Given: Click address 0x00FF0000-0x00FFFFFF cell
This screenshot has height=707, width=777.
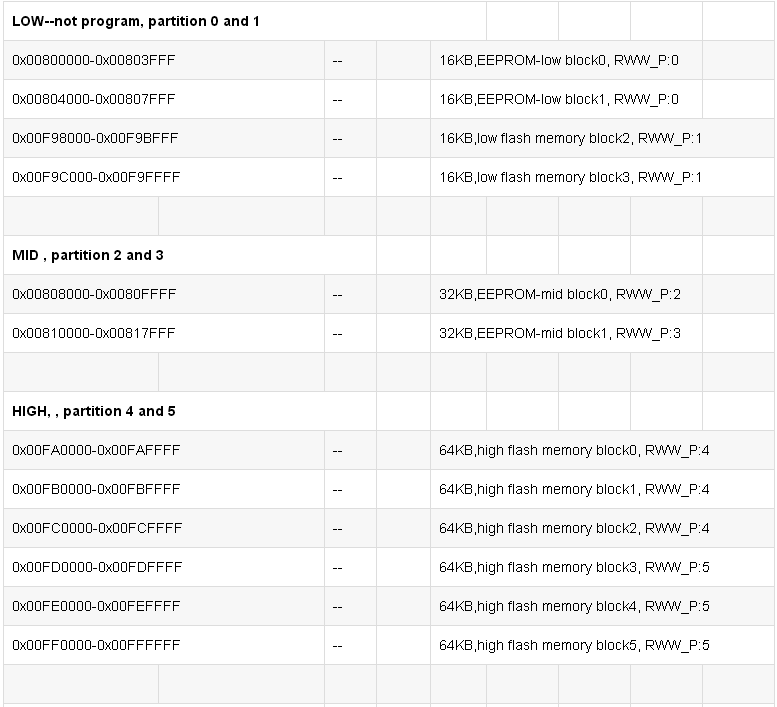Looking at the screenshot, I should (96, 645).
